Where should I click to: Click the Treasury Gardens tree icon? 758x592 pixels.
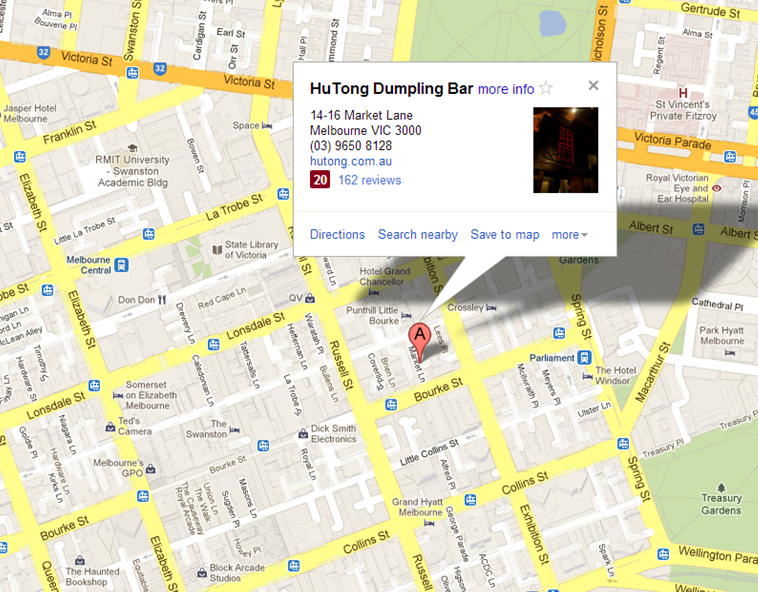point(721,487)
